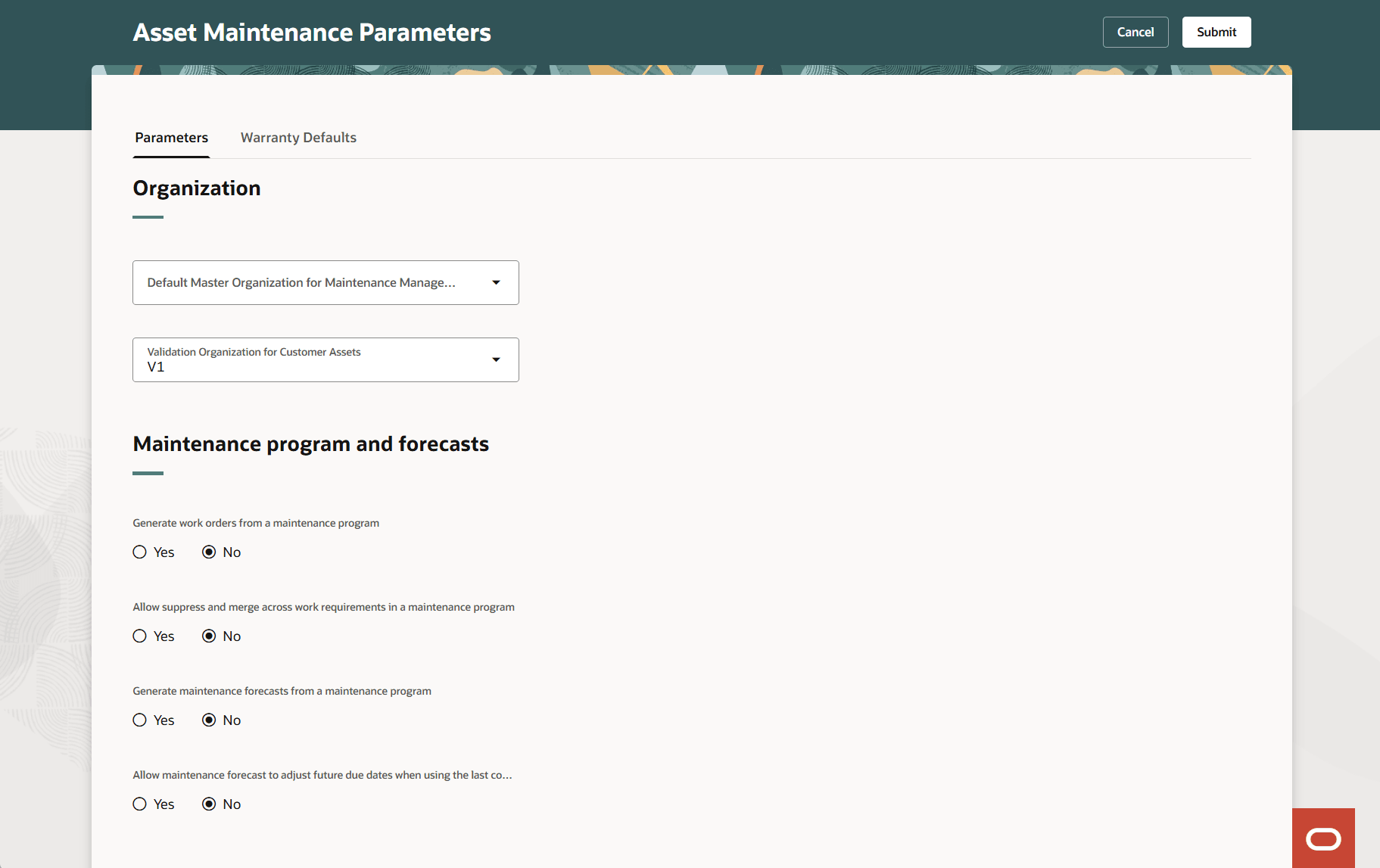Enable Yes for generating maintenance forecasts
The height and width of the screenshot is (868, 1380).
(x=139, y=720)
